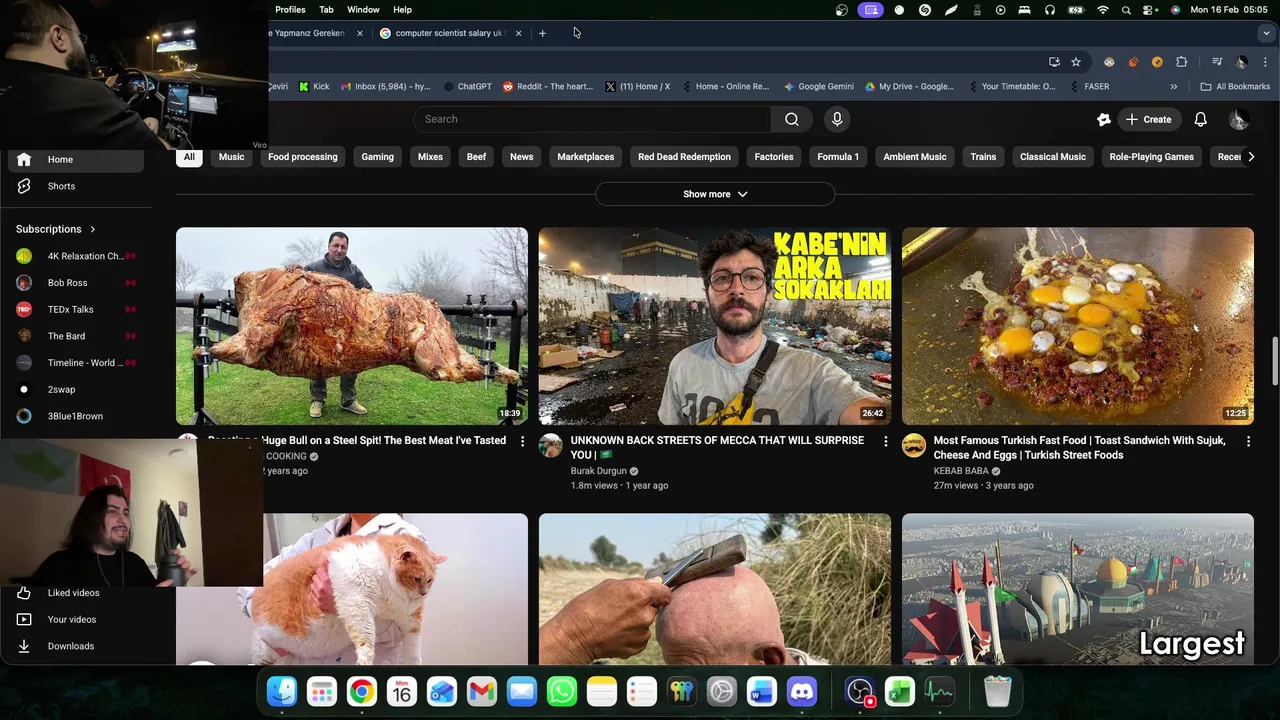
Task: Open Burak Durgun channel name link
Action: (598, 471)
